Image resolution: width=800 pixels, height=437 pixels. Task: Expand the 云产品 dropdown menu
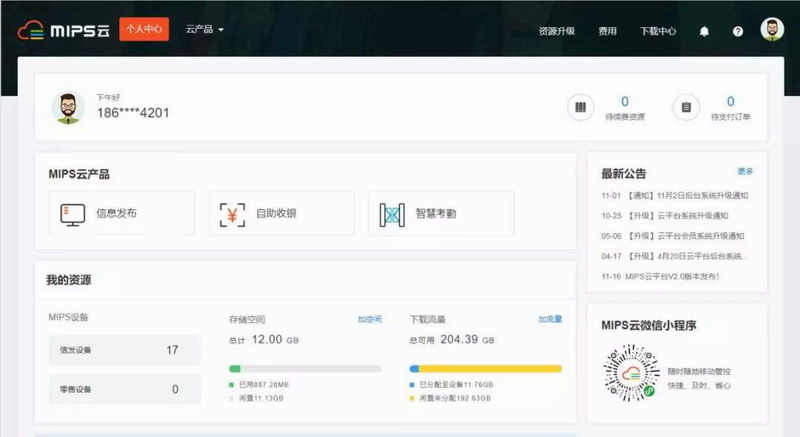(x=204, y=30)
